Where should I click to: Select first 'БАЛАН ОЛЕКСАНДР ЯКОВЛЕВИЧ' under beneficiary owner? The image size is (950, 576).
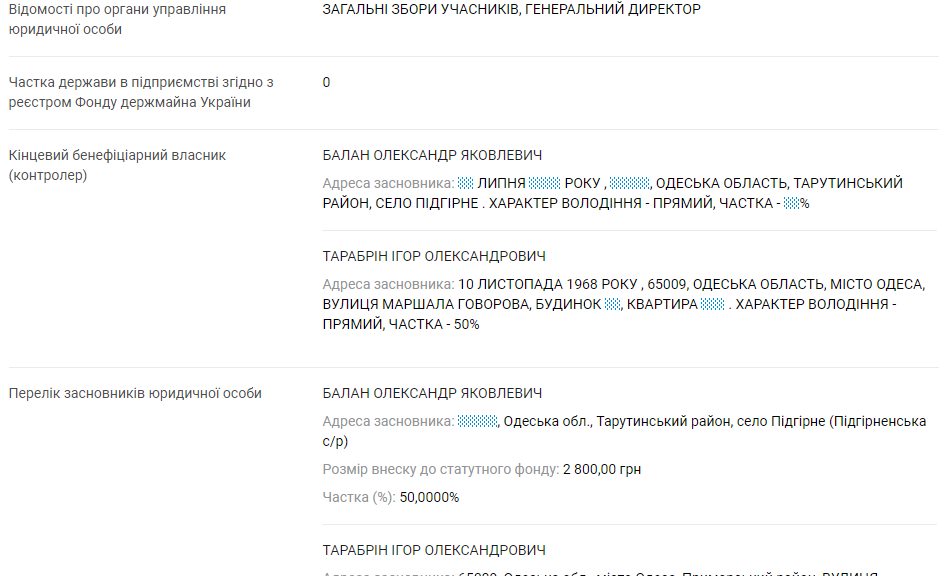[x=432, y=155]
